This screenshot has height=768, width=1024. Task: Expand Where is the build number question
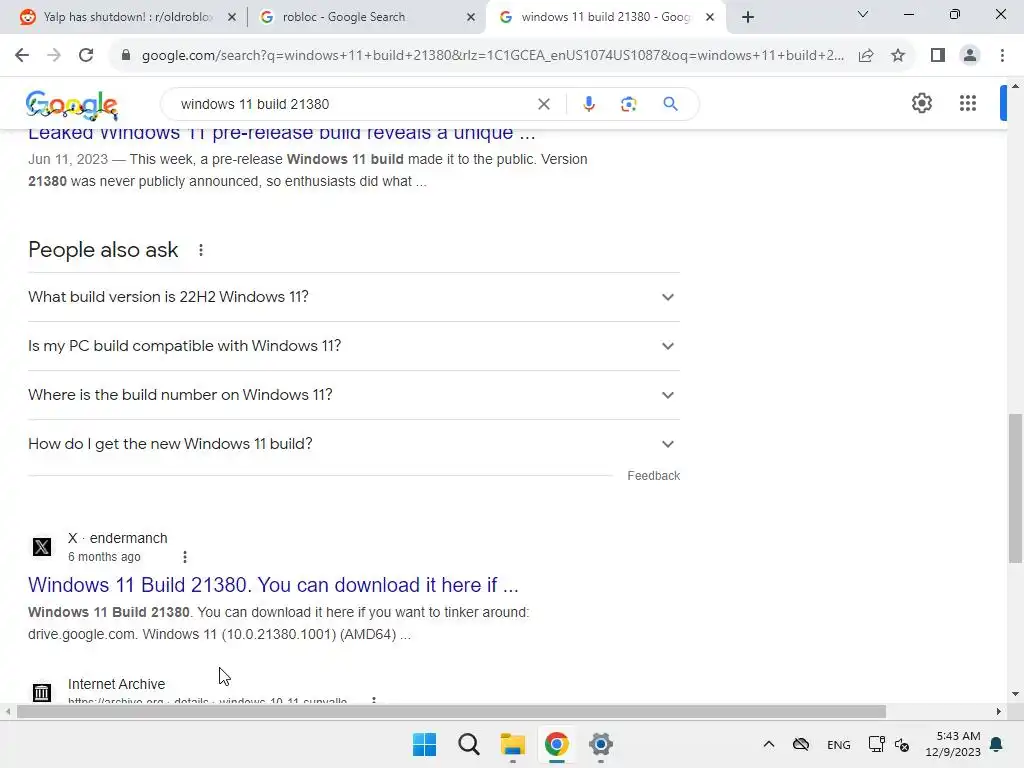(x=354, y=395)
